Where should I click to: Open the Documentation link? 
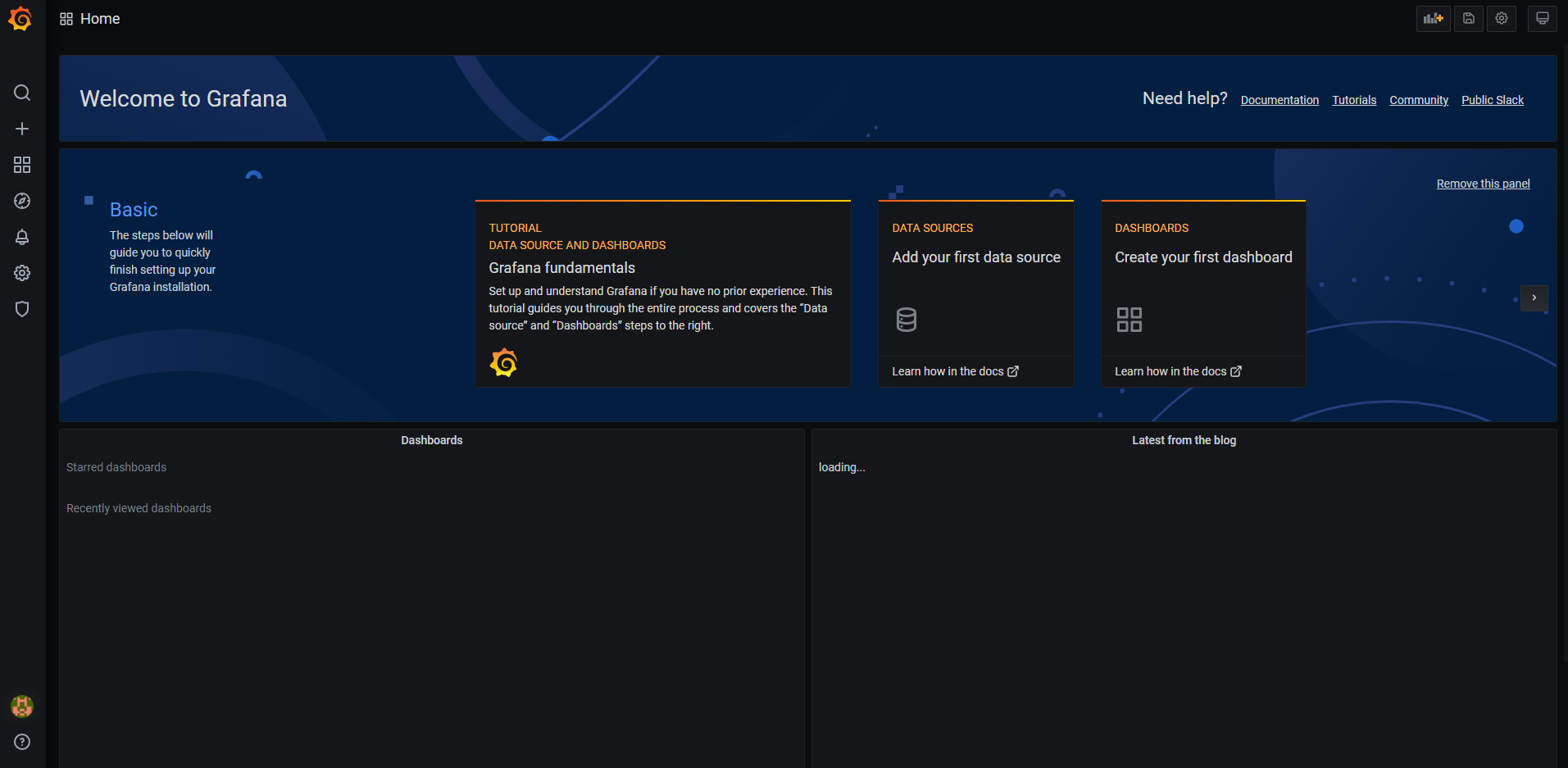tap(1279, 100)
